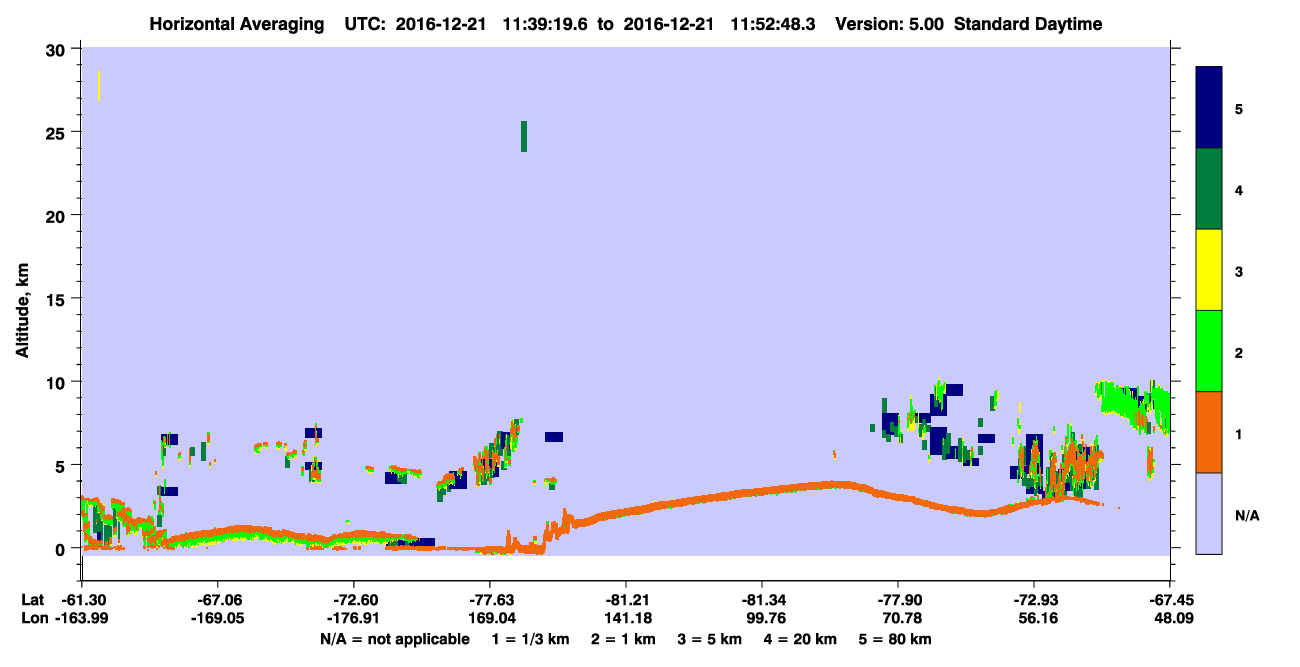Click the longitude value 56.16
Image resolution: width=1300 pixels, height=667 pixels.
point(1034,619)
